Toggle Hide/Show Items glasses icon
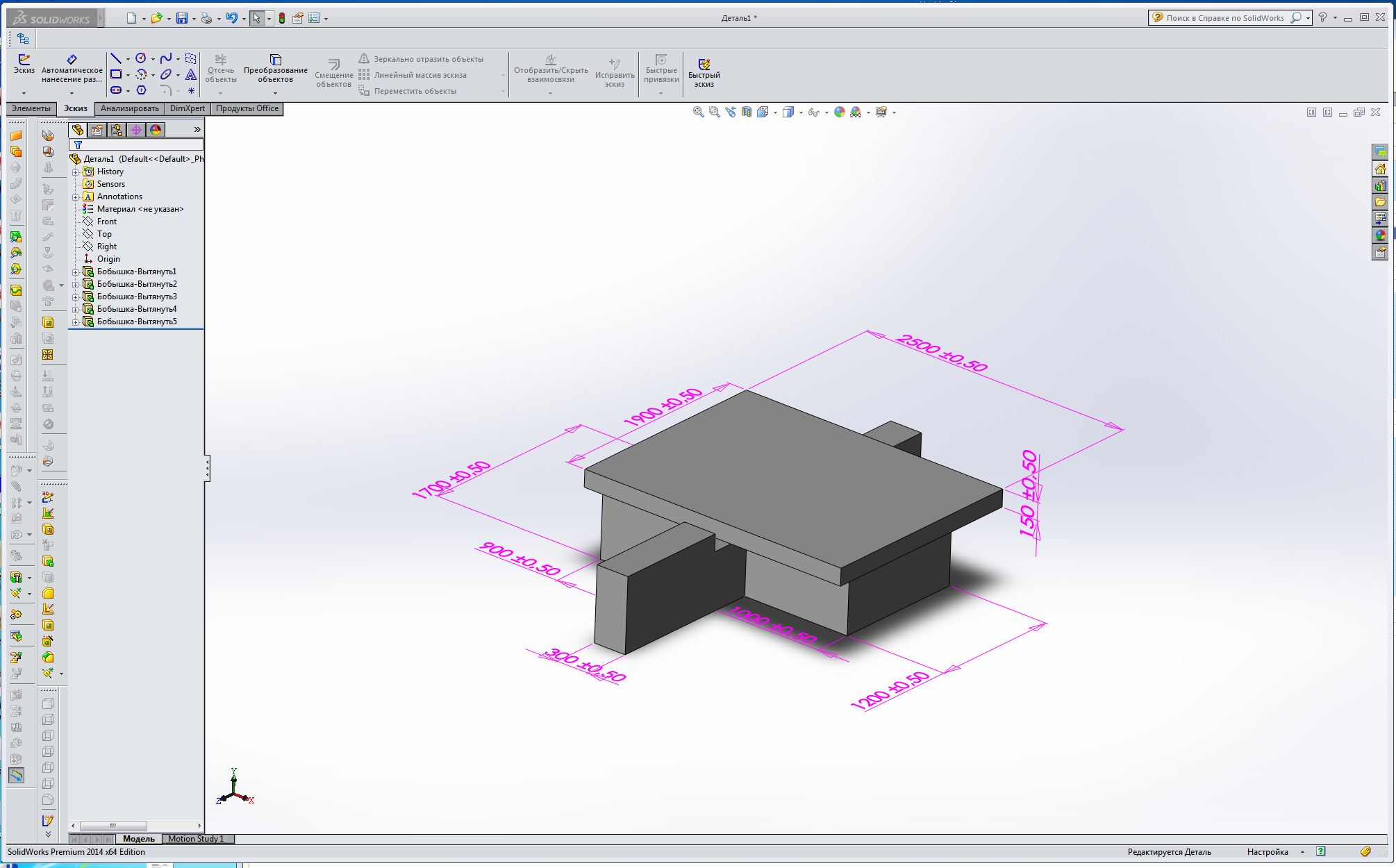The image size is (1396, 868). (x=813, y=112)
